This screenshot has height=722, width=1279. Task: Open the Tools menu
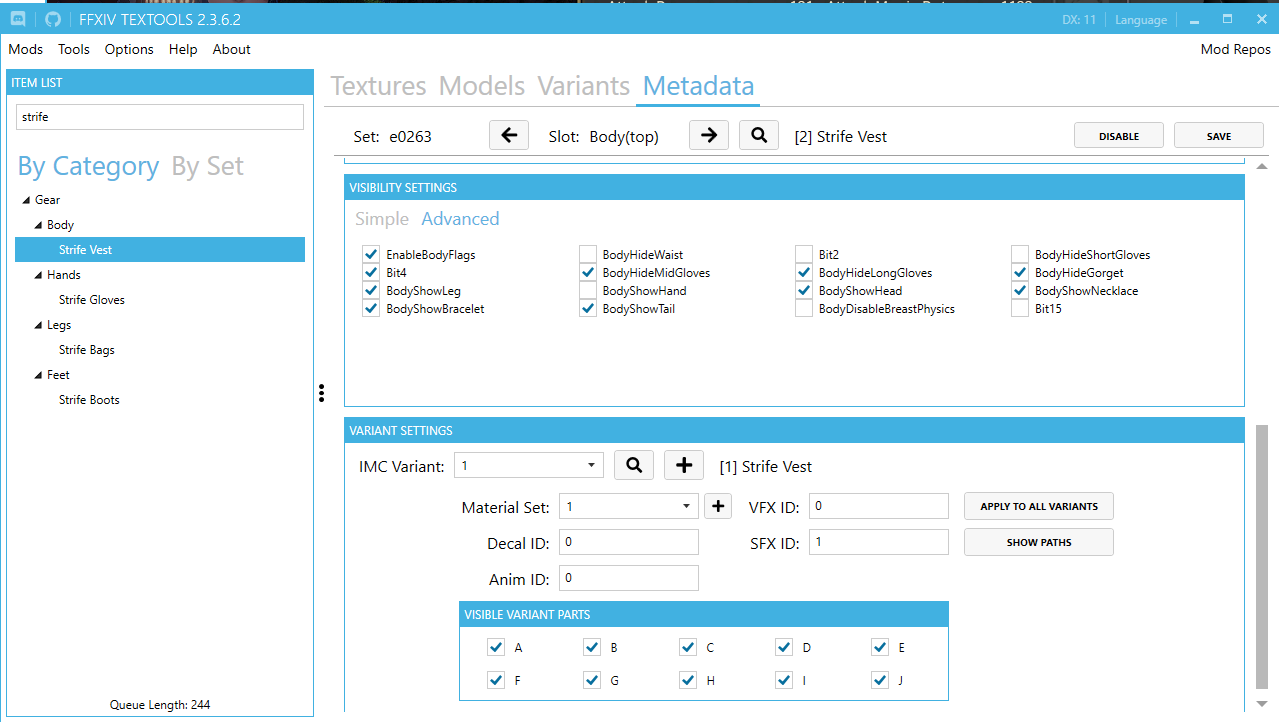click(74, 49)
